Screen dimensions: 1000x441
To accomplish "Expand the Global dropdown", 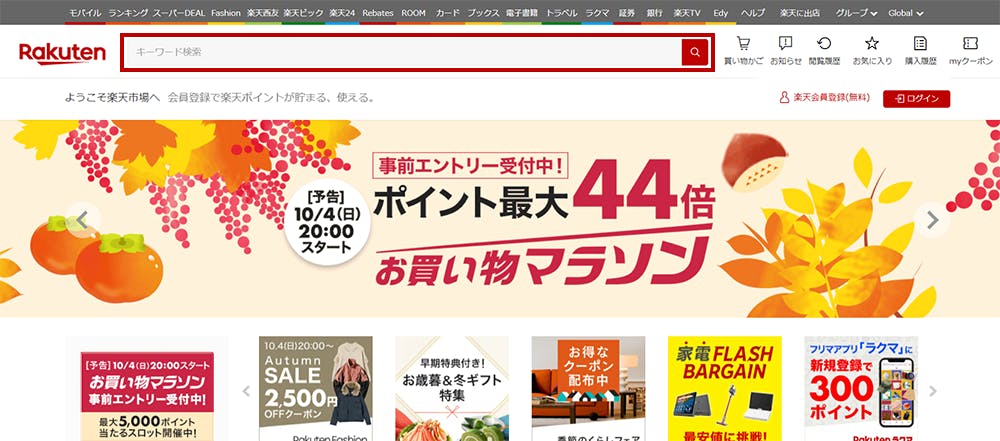I will coord(906,13).
